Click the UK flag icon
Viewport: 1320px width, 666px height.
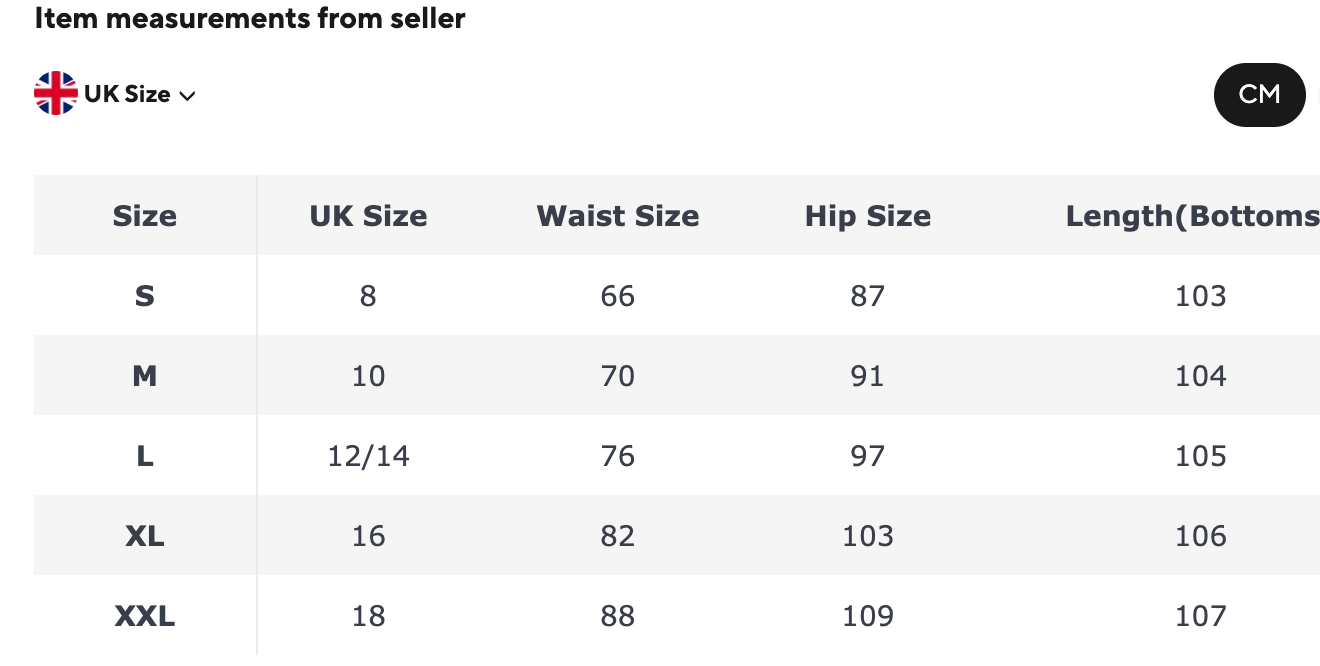pyautogui.click(x=56, y=93)
